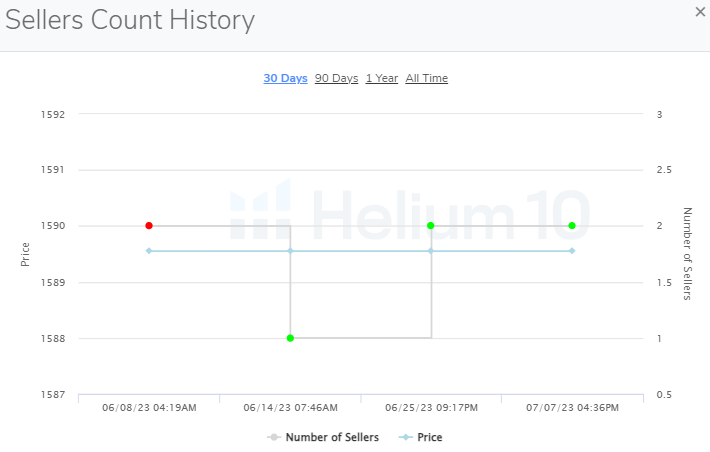Click the 07/07/23 04:36PM axis label
This screenshot has height=452, width=710.
(x=572, y=407)
